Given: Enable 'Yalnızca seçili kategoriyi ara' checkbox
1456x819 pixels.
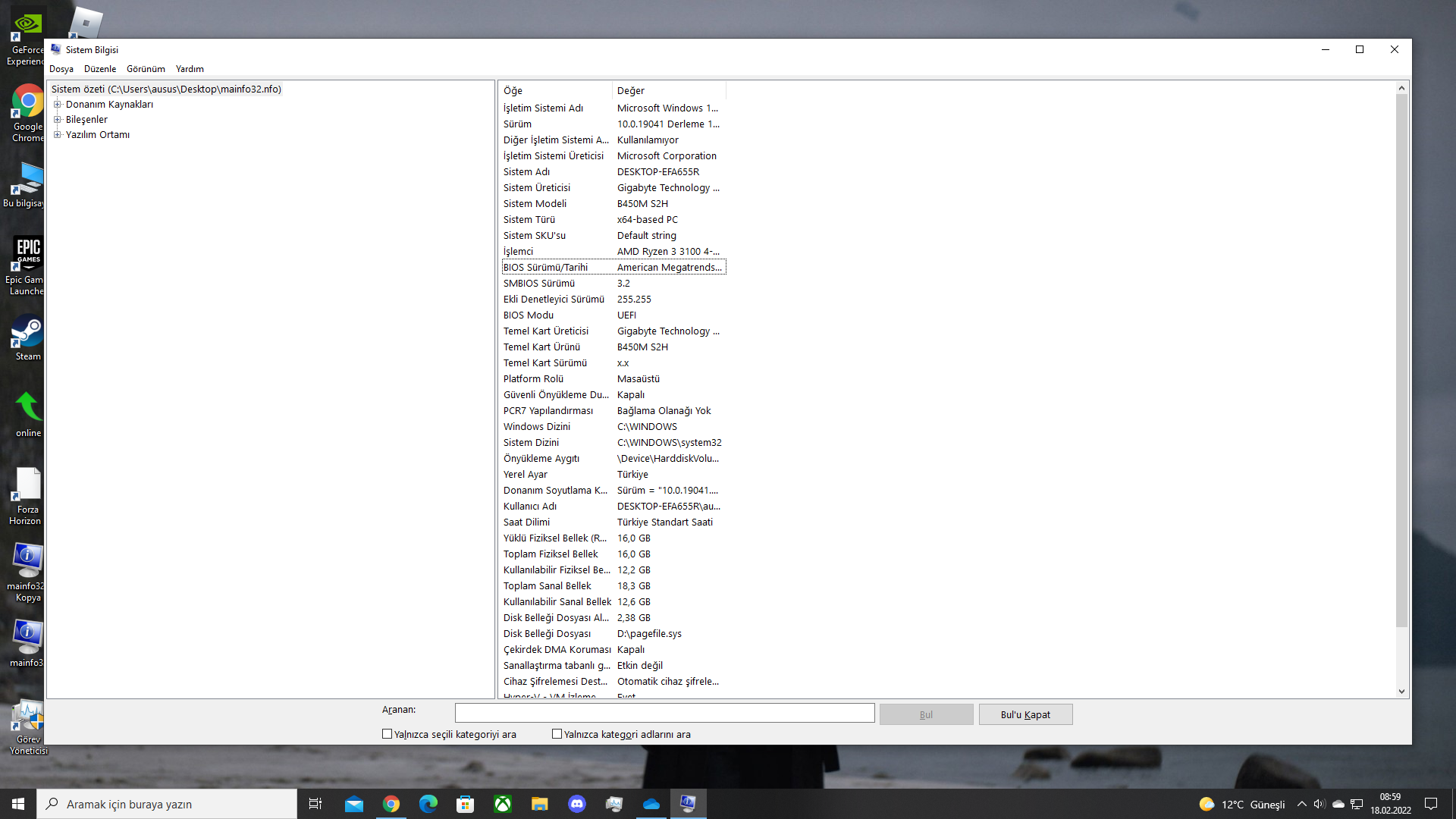Looking at the screenshot, I should pyautogui.click(x=388, y=734).
